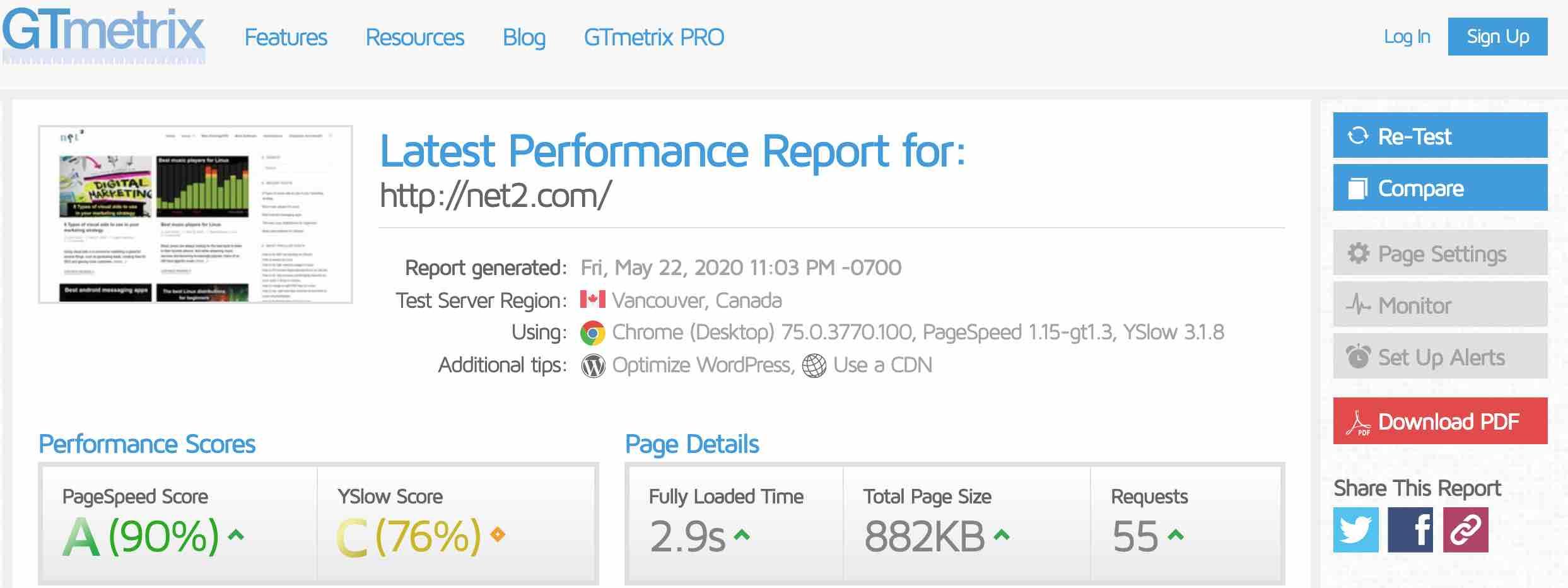Screen dimensions: 1568x588
Task: Click the CDN globe icon
Action: click(814, 365)
